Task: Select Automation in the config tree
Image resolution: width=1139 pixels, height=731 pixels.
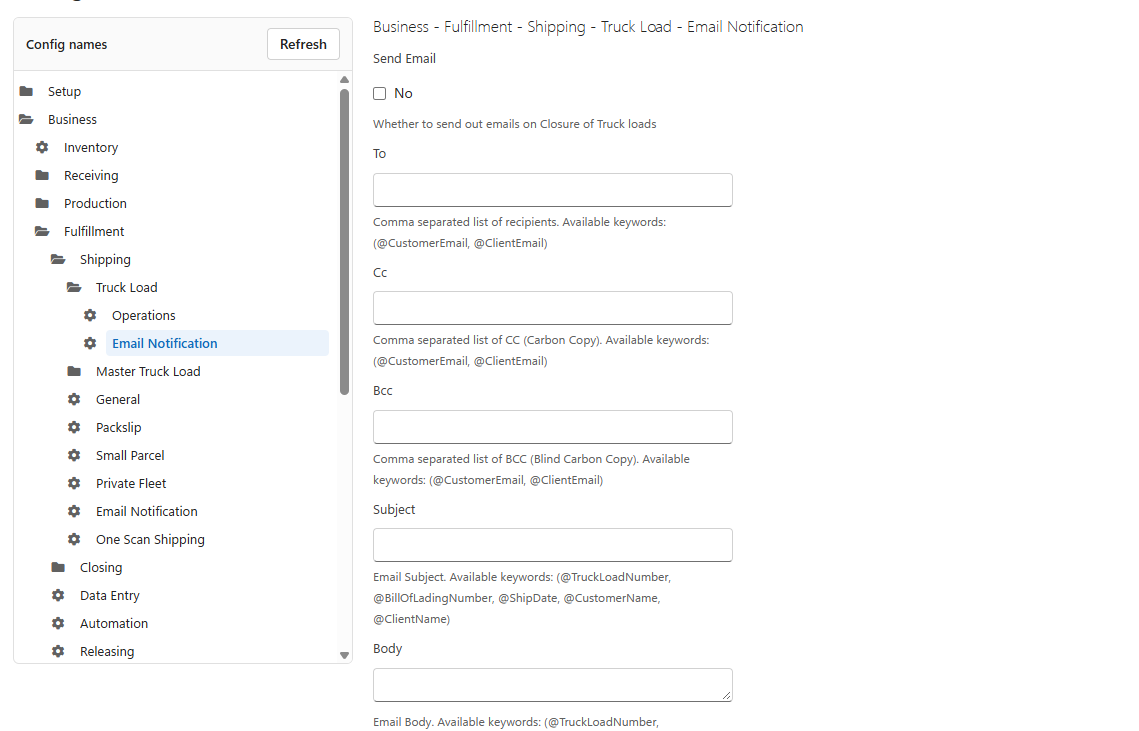Action: 114,623
